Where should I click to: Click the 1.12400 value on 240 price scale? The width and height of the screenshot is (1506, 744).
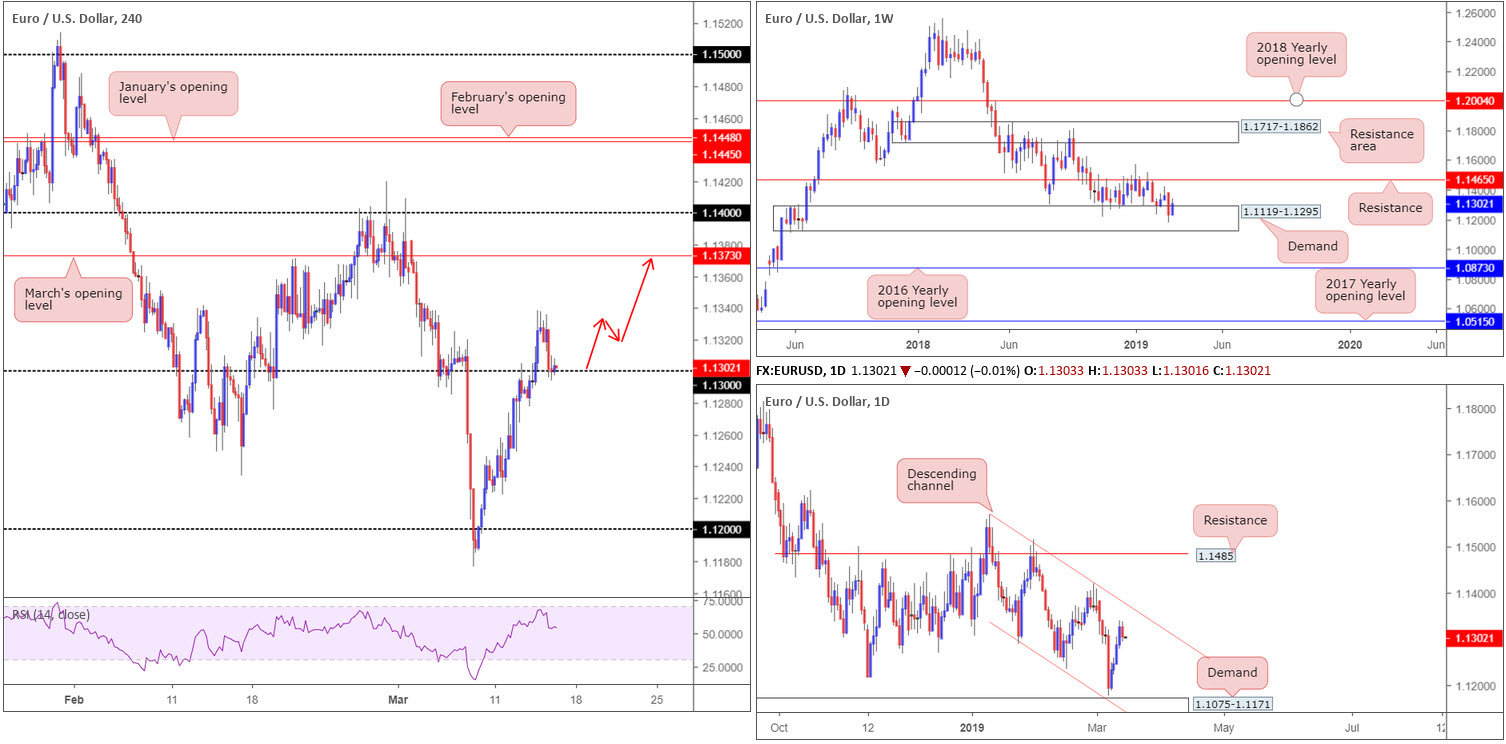pyautogui.click(x=721, y=467)
